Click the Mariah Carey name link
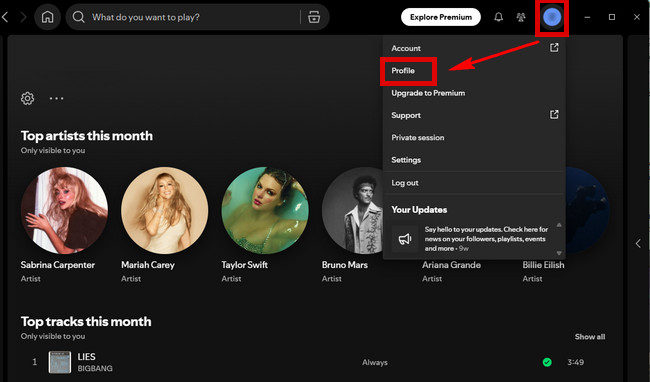Image resolution: width=650 pixels, height=382 pixels. coord(148,265)
